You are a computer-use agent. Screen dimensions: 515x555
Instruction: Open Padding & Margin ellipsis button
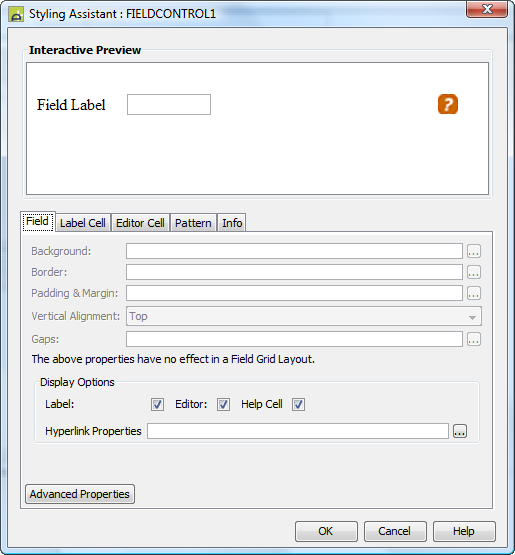tap(474, 293)
